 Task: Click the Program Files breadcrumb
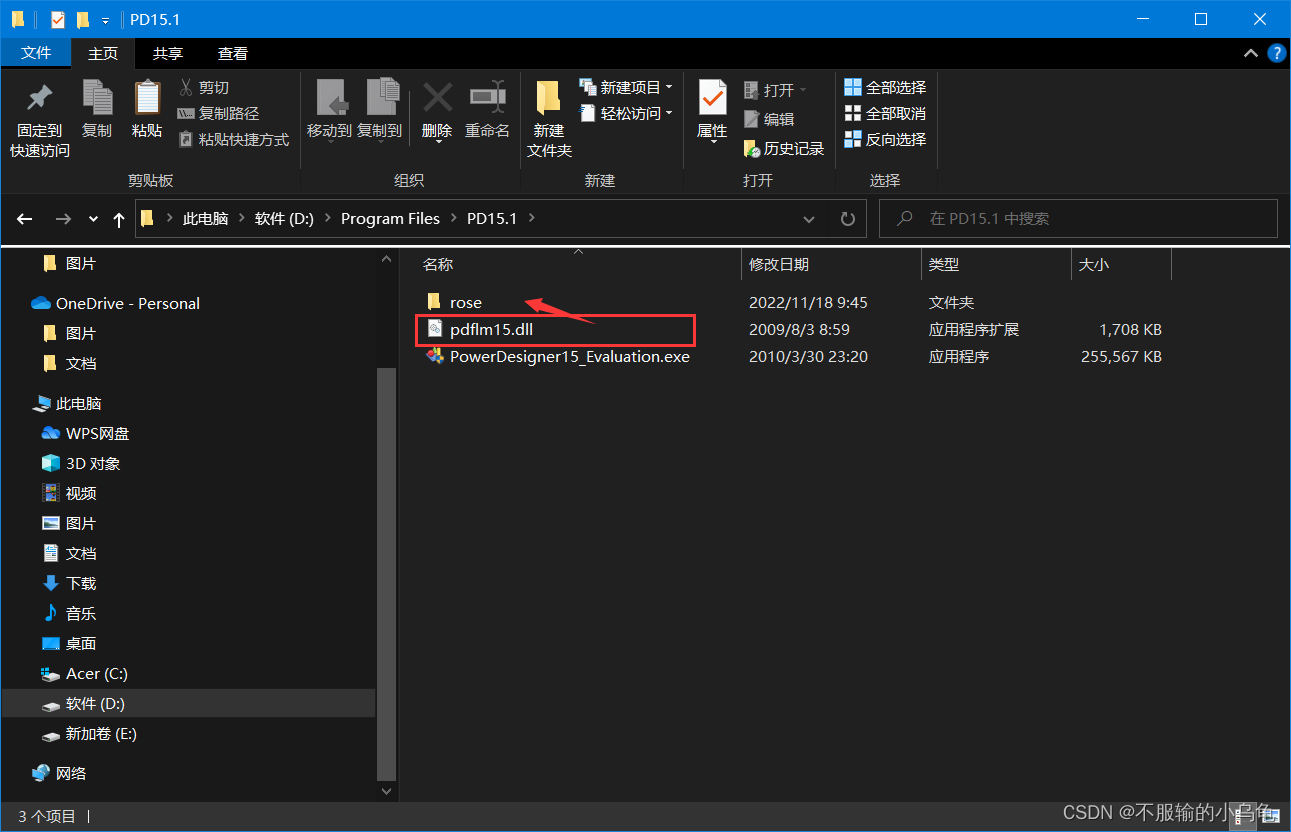390,218
